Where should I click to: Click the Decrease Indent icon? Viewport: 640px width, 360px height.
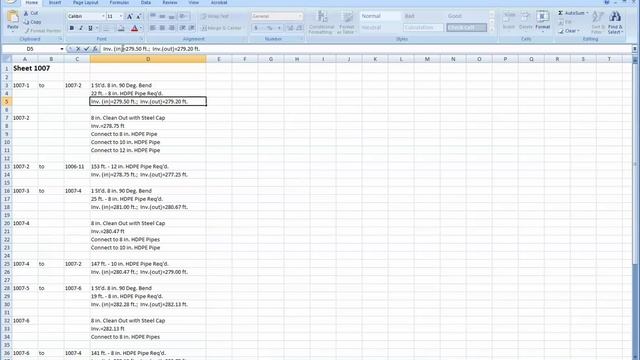tap(182, 28)
